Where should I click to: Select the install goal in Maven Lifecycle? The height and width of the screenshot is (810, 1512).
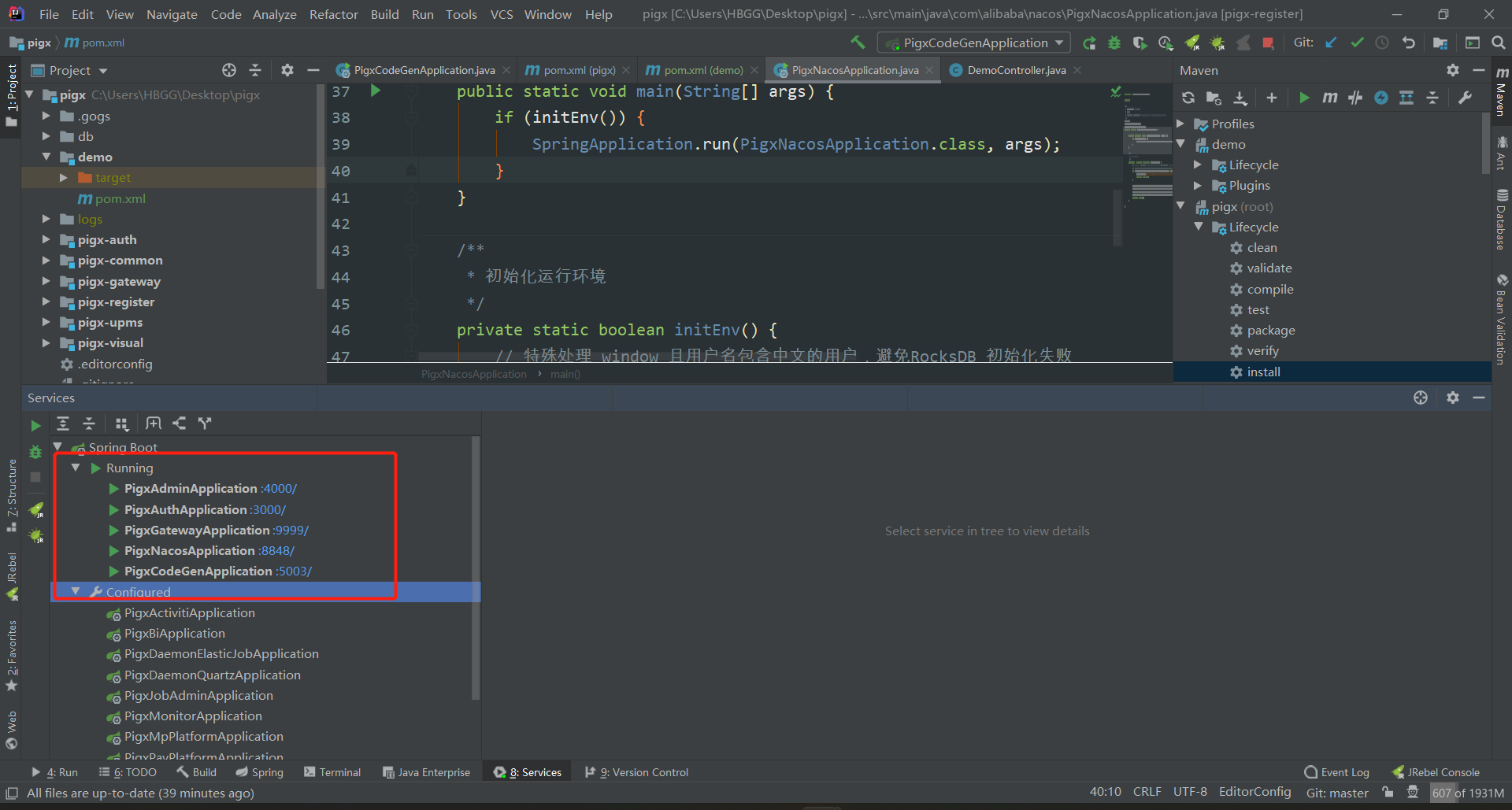tap(1263, 372)
